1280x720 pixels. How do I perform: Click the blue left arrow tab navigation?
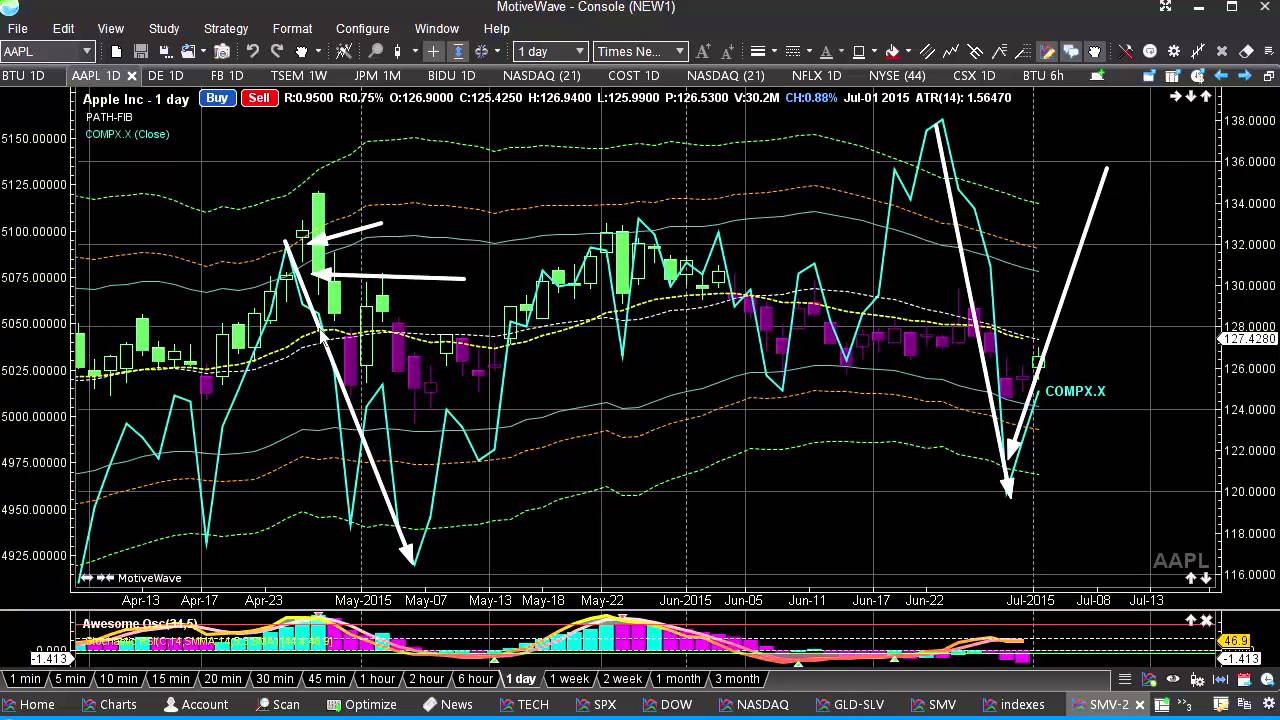(x=1220, y=76)
